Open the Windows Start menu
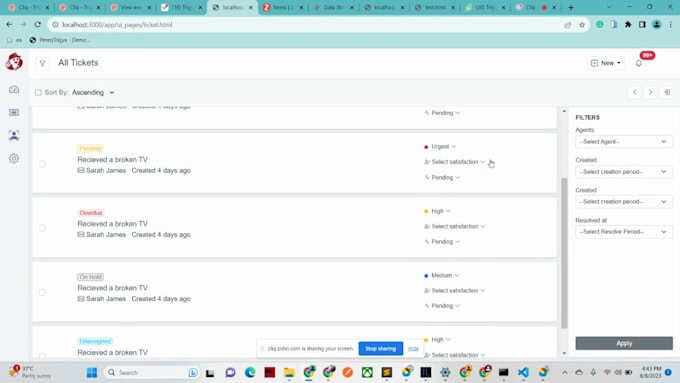 coord(92,373)
